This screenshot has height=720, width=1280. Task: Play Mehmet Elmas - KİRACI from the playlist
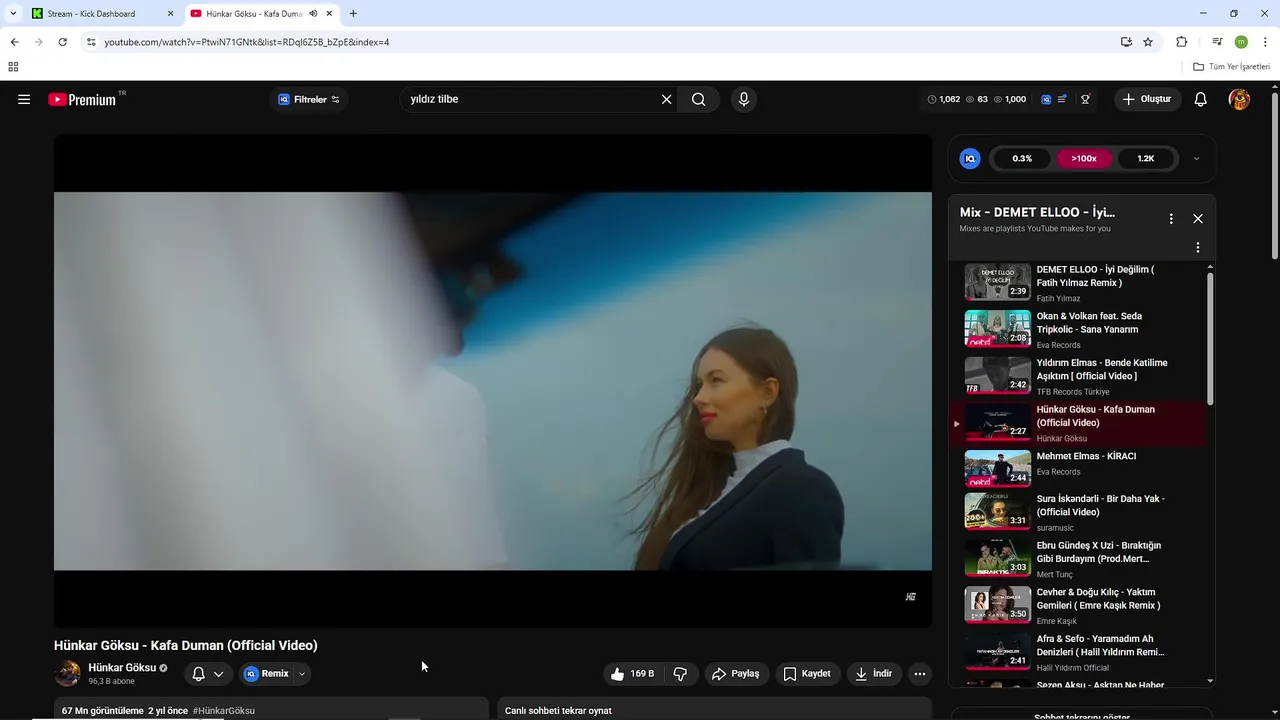point(1078,469)
